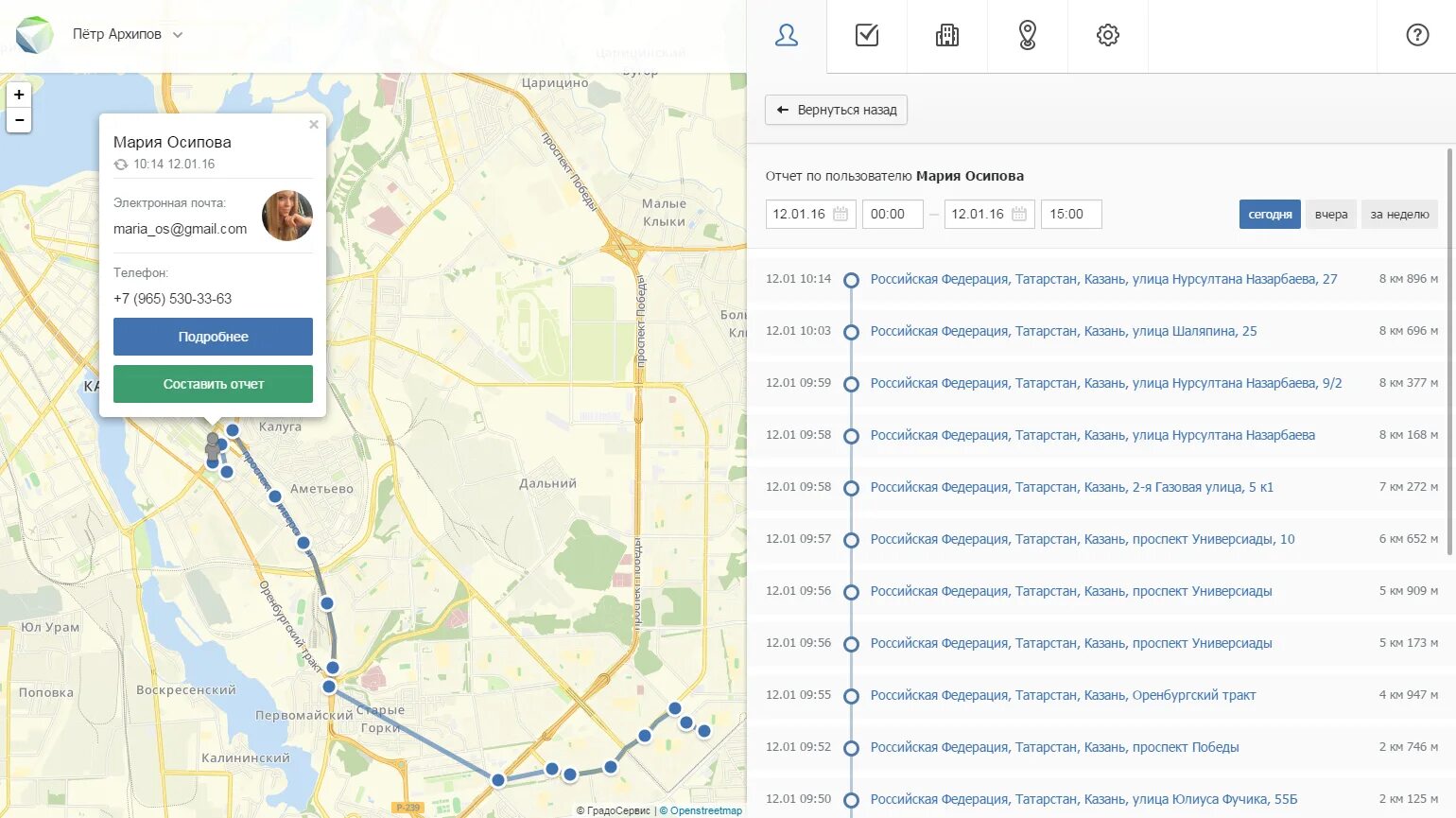This screenshot has width=1456, height=818.
Task: Click timeline marker for 12.01 09:55
Action: pos(851,696)
